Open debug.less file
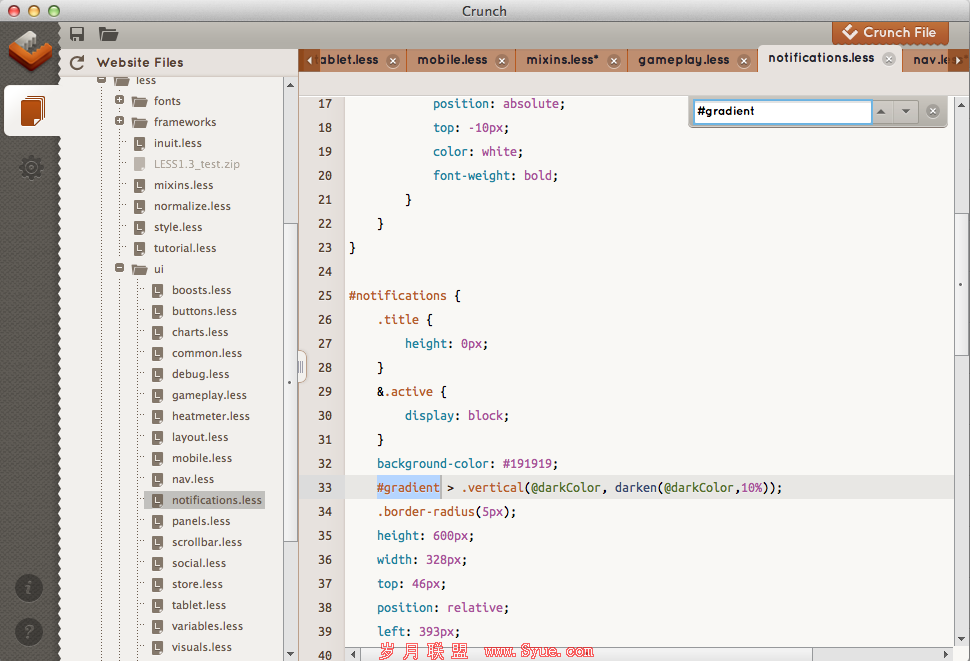The width and height of the screenshot is (970, 661). (200, 375)
